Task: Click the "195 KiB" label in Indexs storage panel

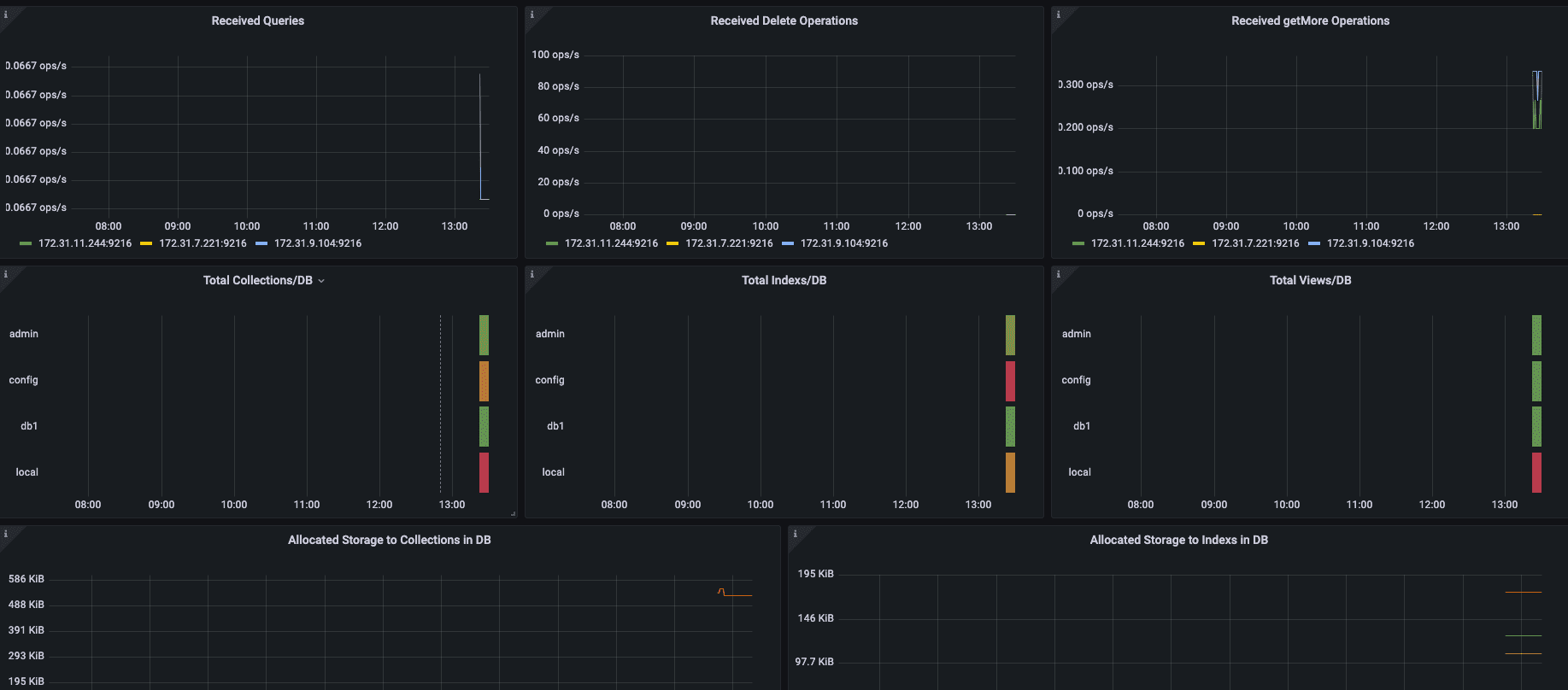Action: [x=816, y=574]
